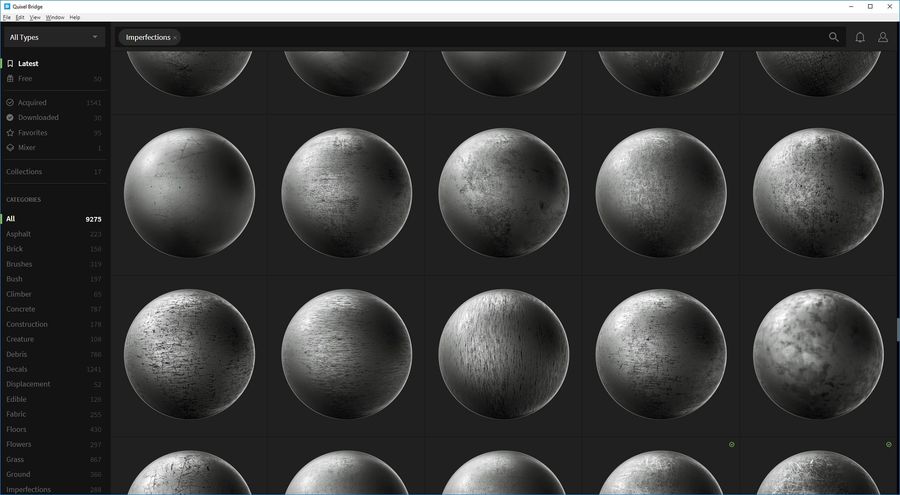Screen dimensions: 900x495
Task: Click the Quixel Bridge title bar app icon
Action: click(x=7, y=6)
